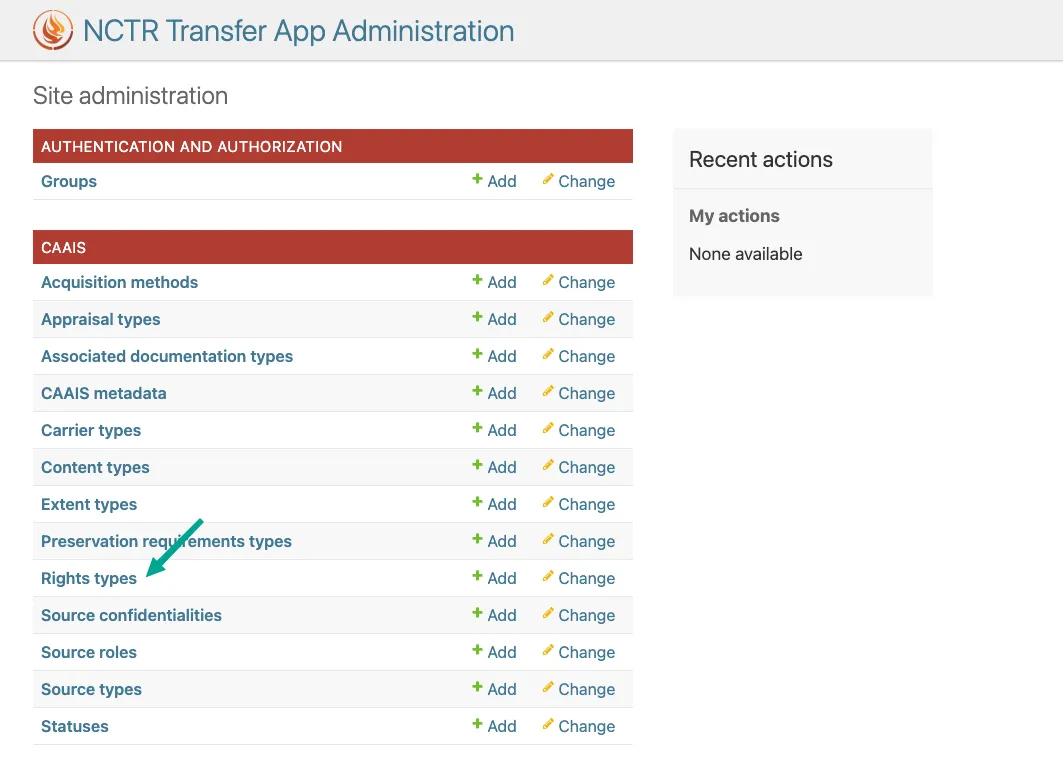Click the plus icon in Appraisal types row
The height and width of the screenshot is (769, 1063).
pyautogui.click(x=477, y=317)
